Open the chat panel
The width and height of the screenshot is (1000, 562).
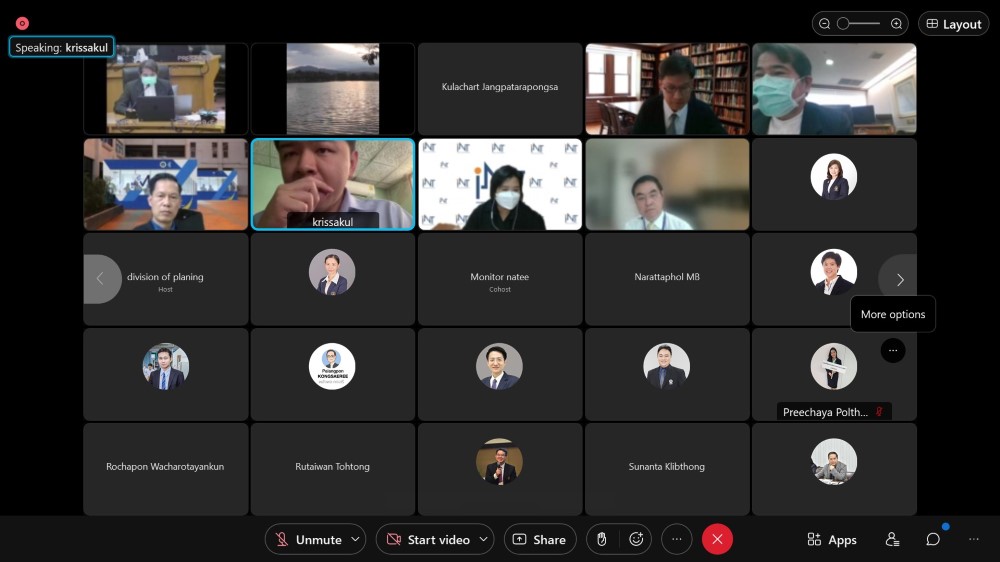point(933,540)
